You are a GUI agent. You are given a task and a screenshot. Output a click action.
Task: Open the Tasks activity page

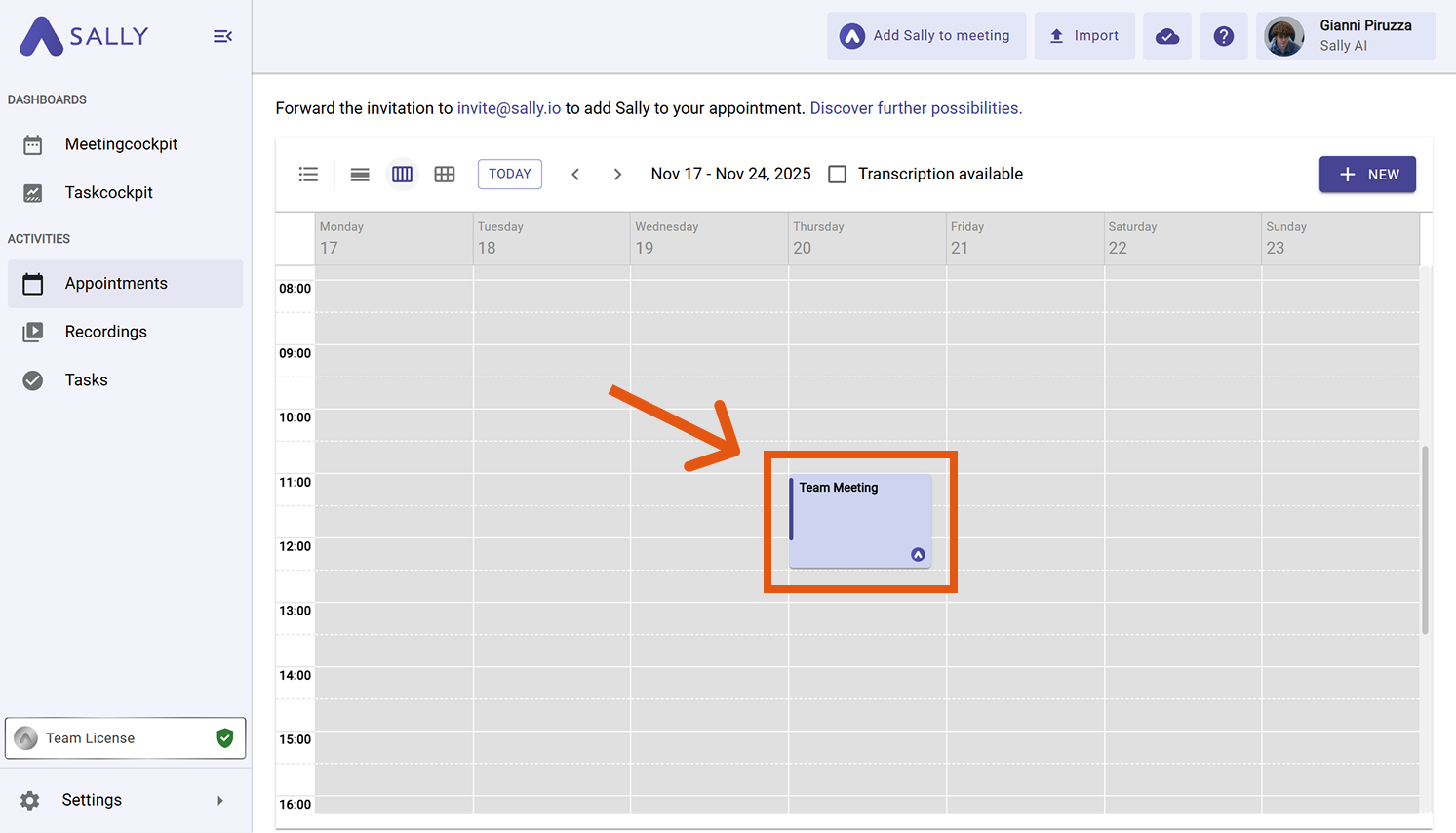(x=86, y=380)
